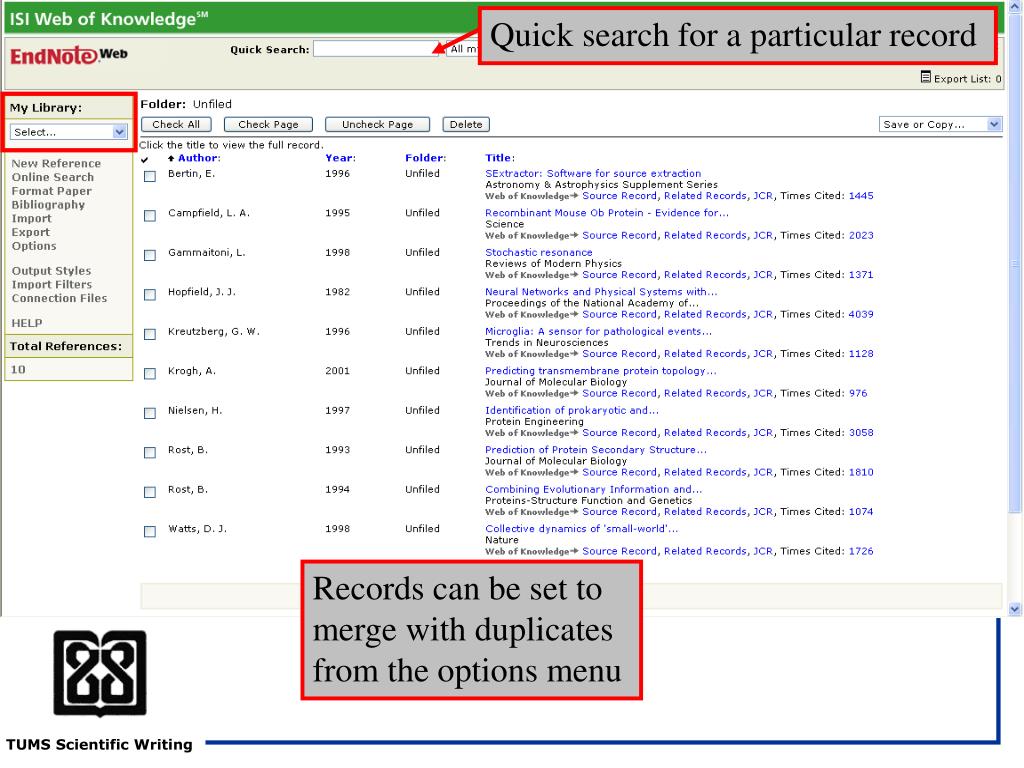Open Related Records for Stochastic resonance

pos(705,275)
